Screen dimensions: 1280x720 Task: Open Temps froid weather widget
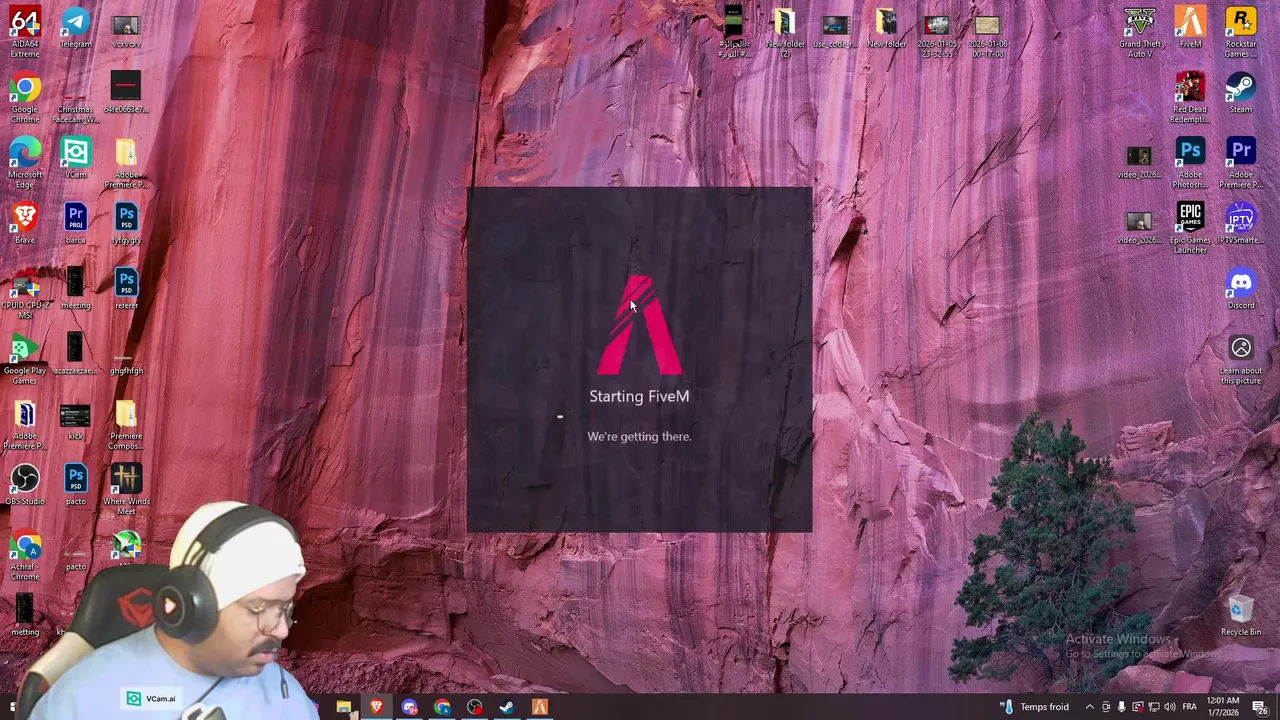(x=1034, y=707)
